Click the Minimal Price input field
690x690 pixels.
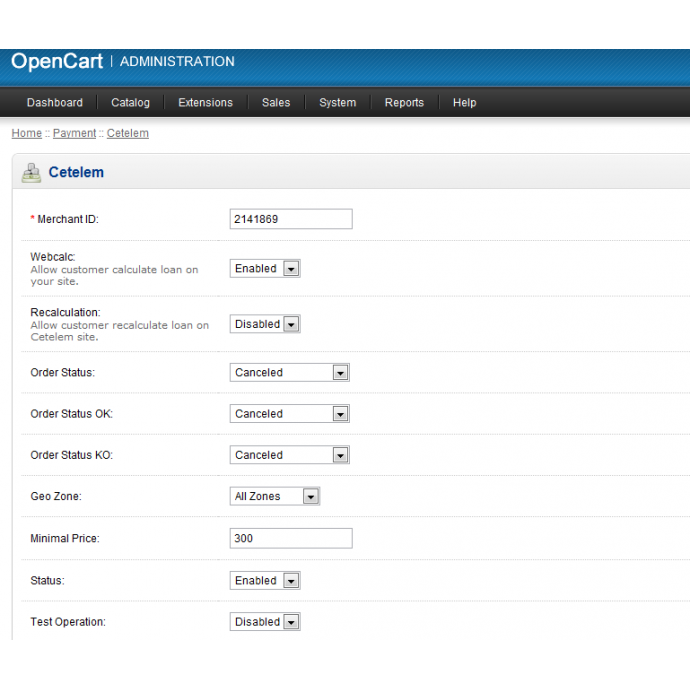291,538
